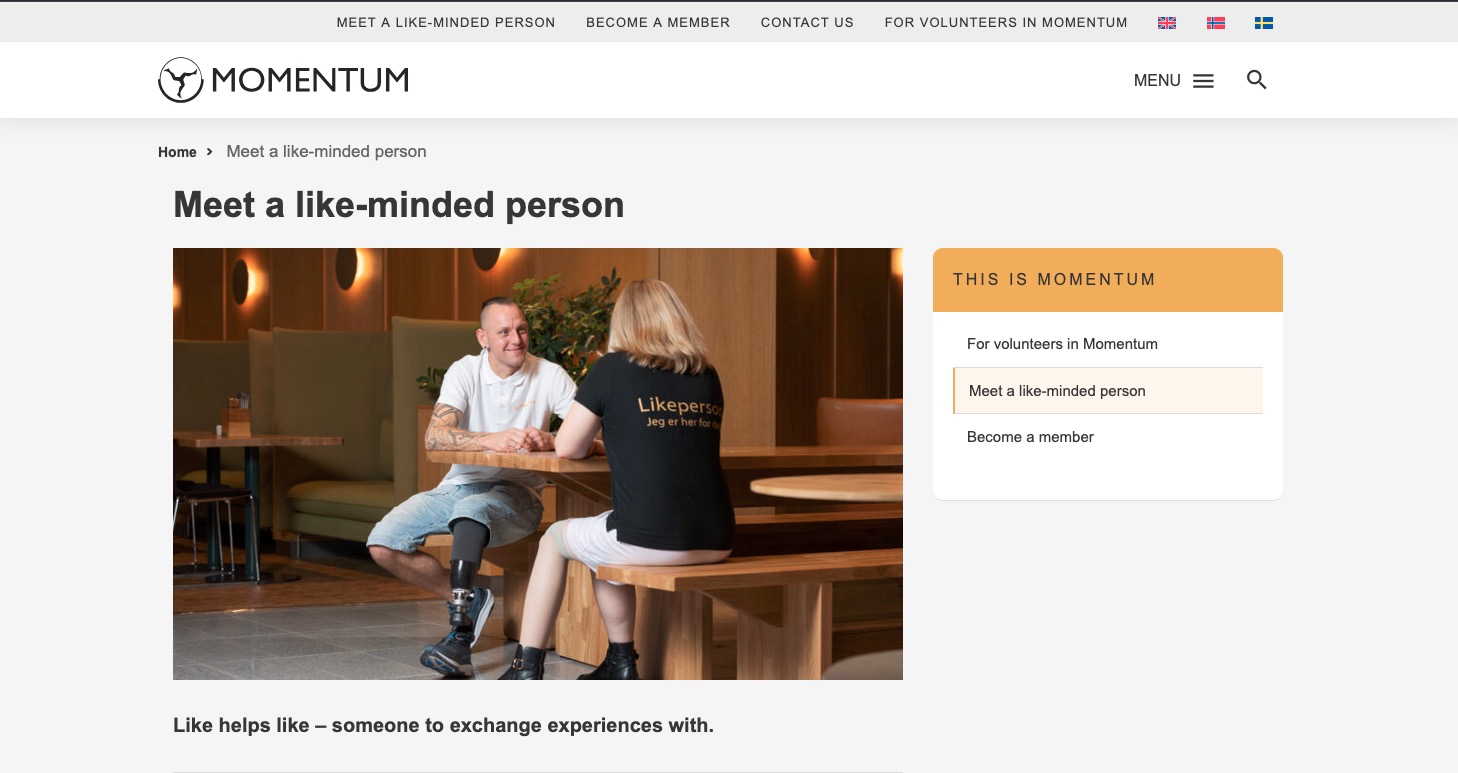The width and height of the screenshot is (1458, 773).
Task: Switch site language to English flag
Action: [1166, 22]
